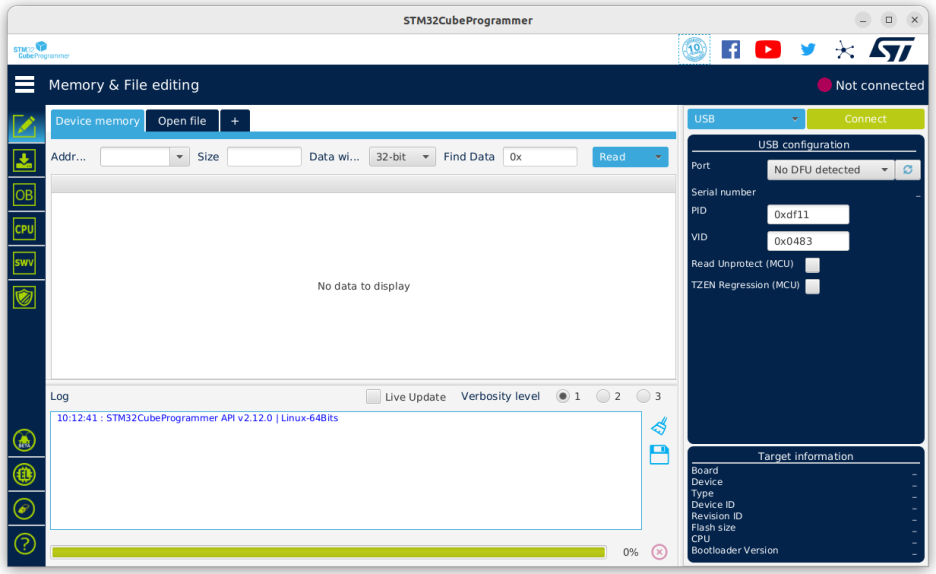Select verbosity level 2
Viewport: 936px width, 574px height.
(603, 396)
